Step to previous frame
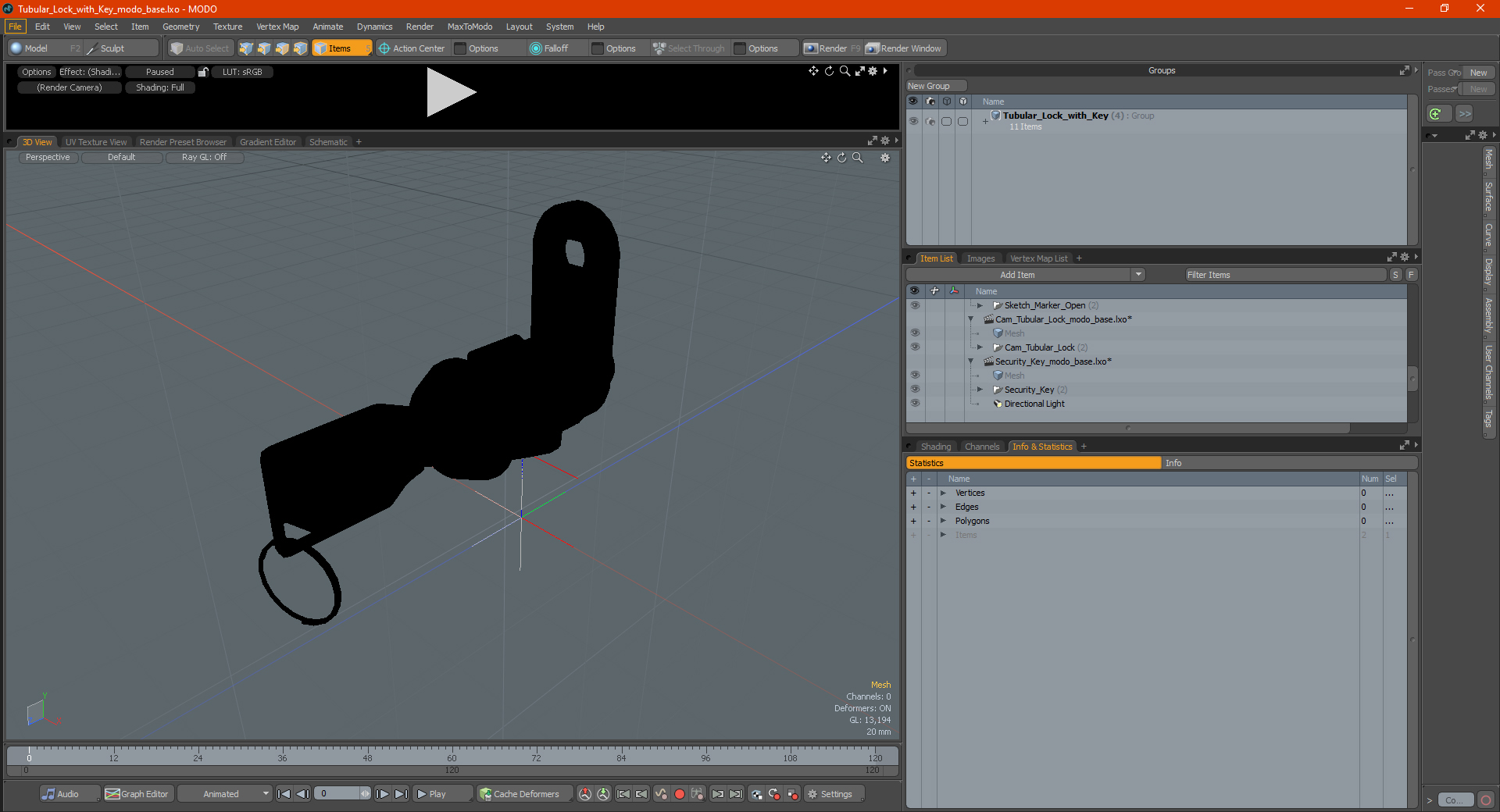This screenshot has height=812, width=1500. pos(303,794)
